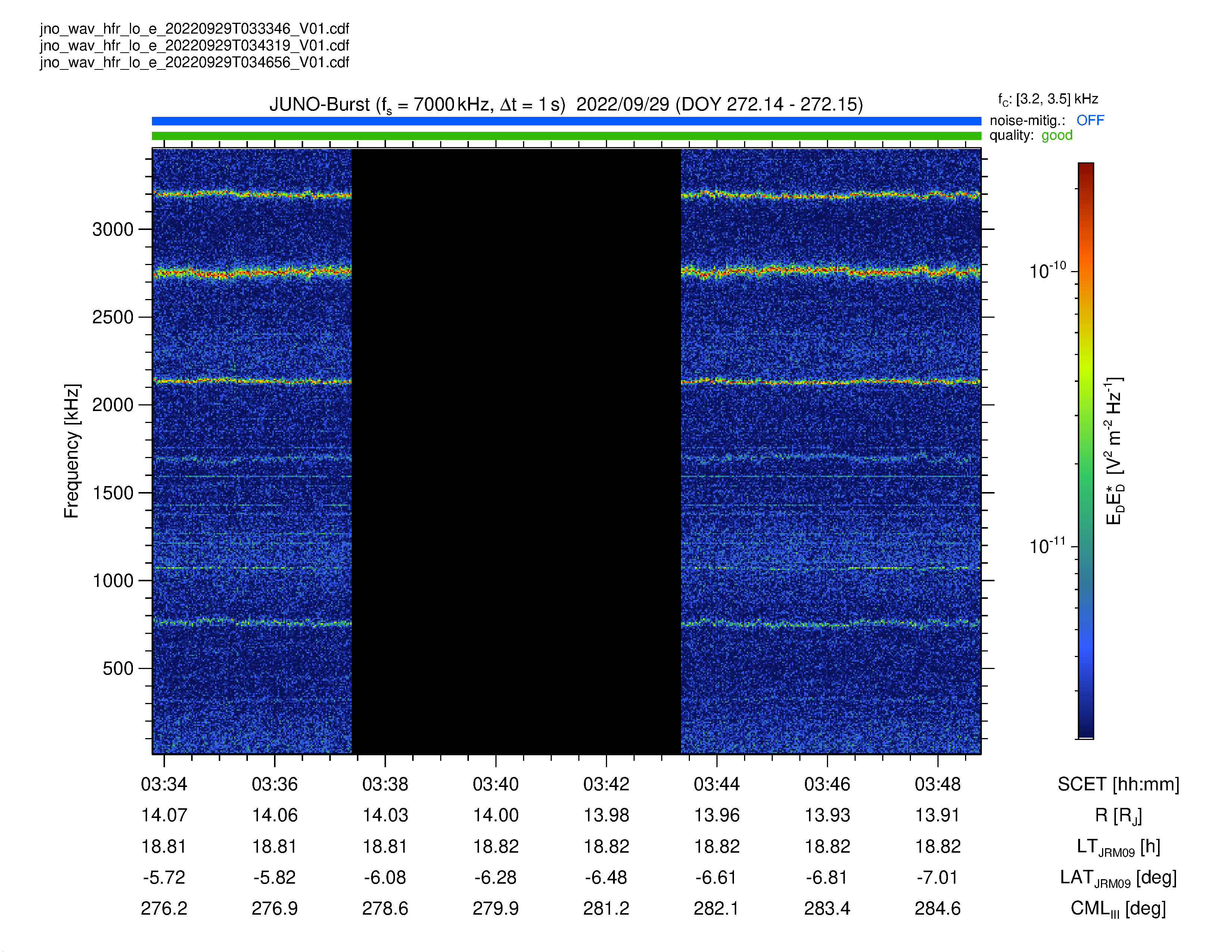Click the filename ending T034656_V01.cdf
The height and width of the screenshot is (952, 1232).
point(195,62)
